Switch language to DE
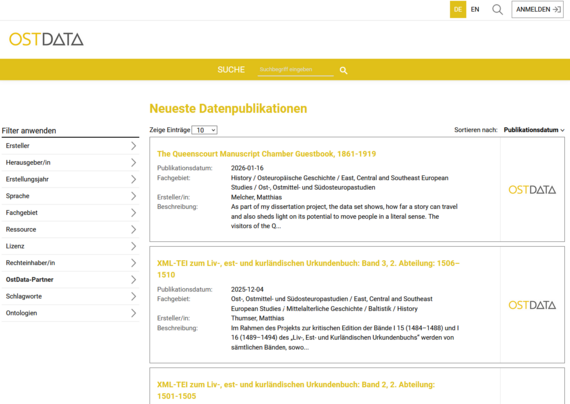 point(458,9)
